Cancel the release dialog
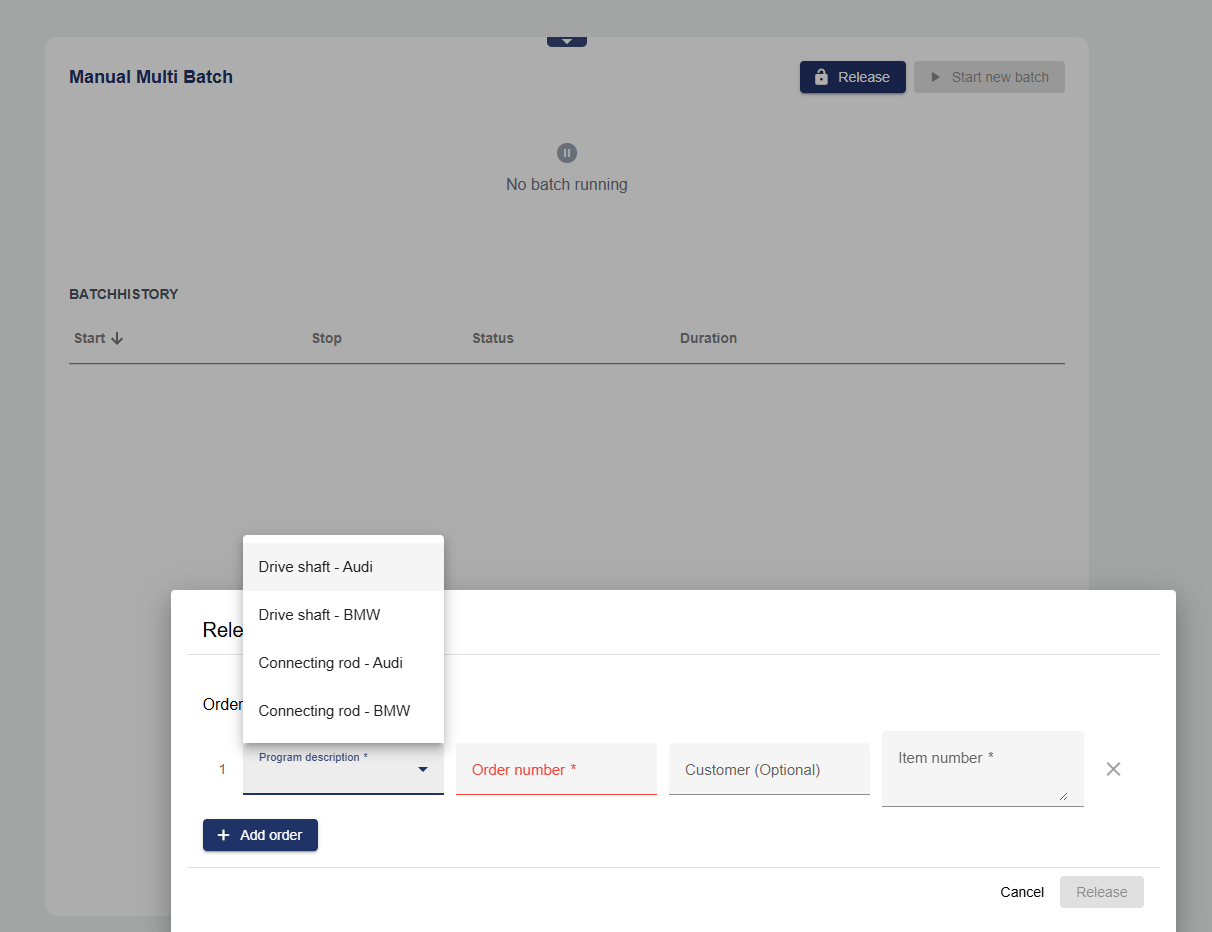The image size is (1212, 932). pyautogui.click(x=1022, y=892)
